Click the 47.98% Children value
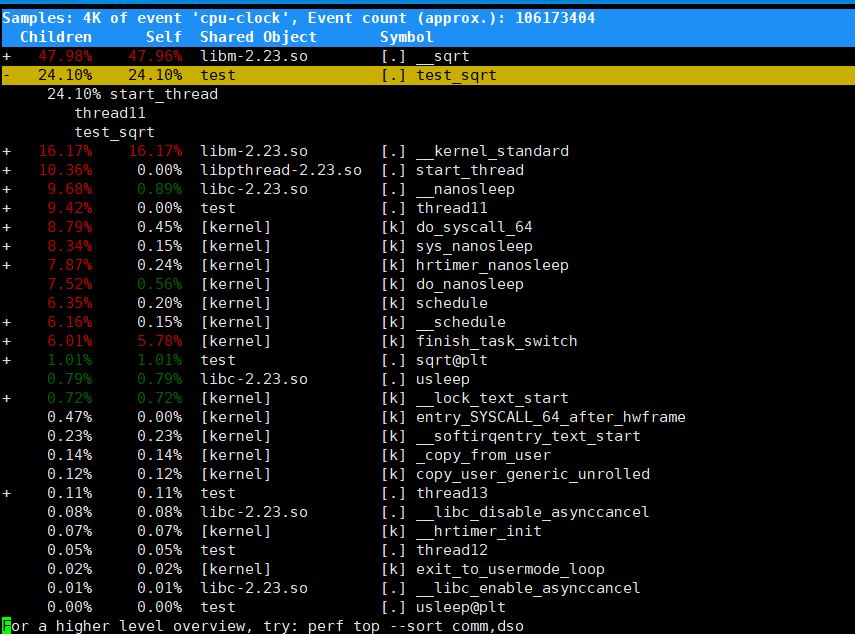The width and height of the screenshot is (855, 634). tap(65, 56)
